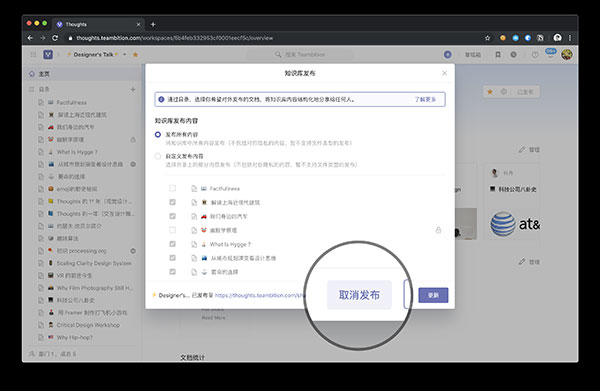Click the Teambition search input field
The image size is (600, 391).
[300, 54]
